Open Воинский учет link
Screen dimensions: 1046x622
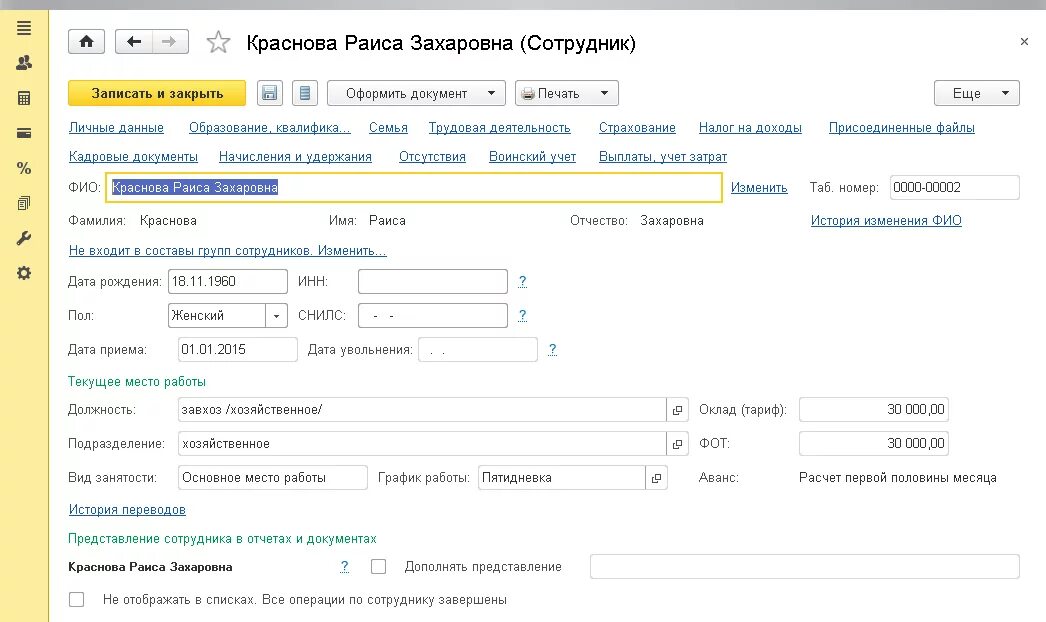532,156
